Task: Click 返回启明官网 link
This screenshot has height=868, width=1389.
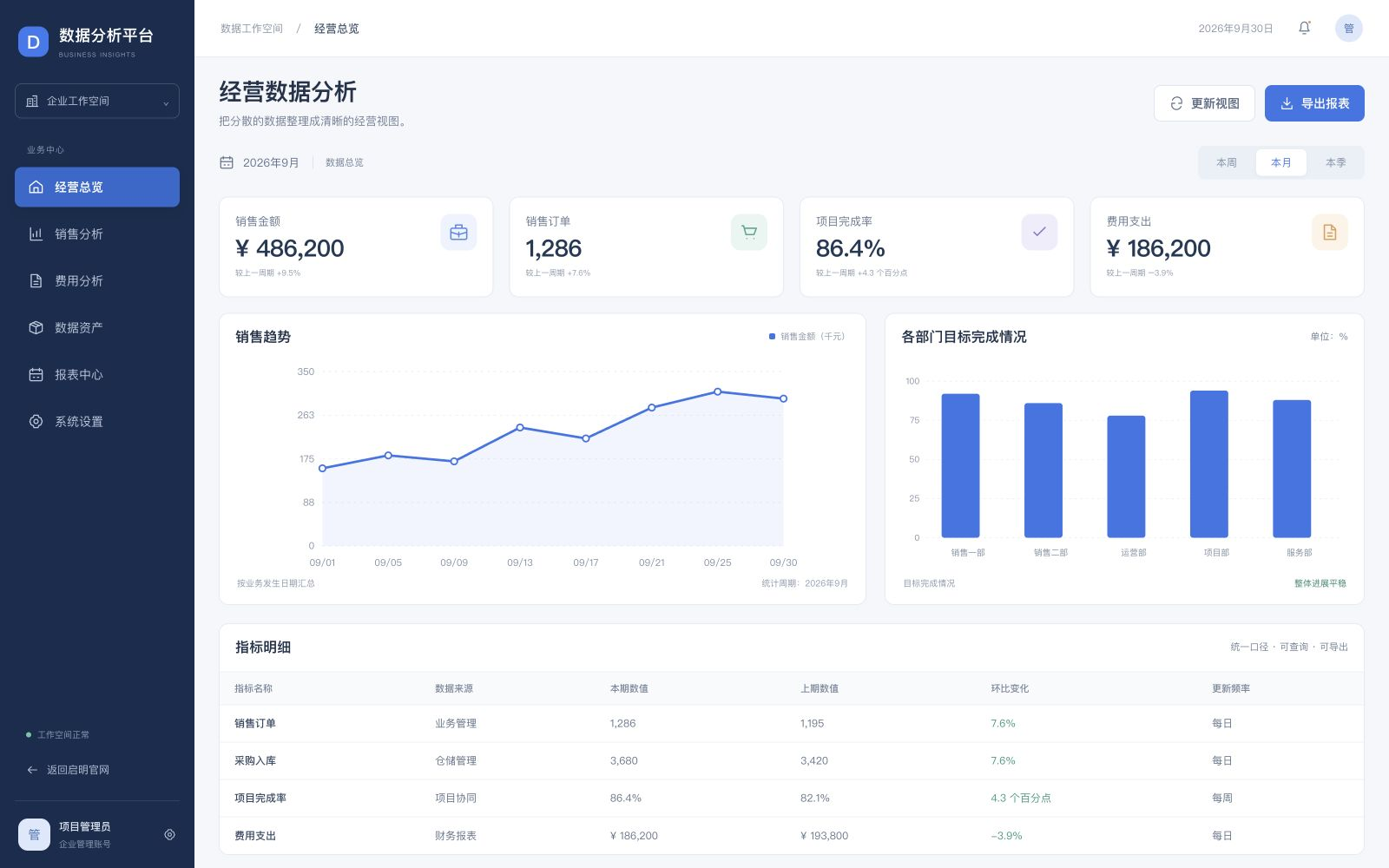Action: coord(69,770)
